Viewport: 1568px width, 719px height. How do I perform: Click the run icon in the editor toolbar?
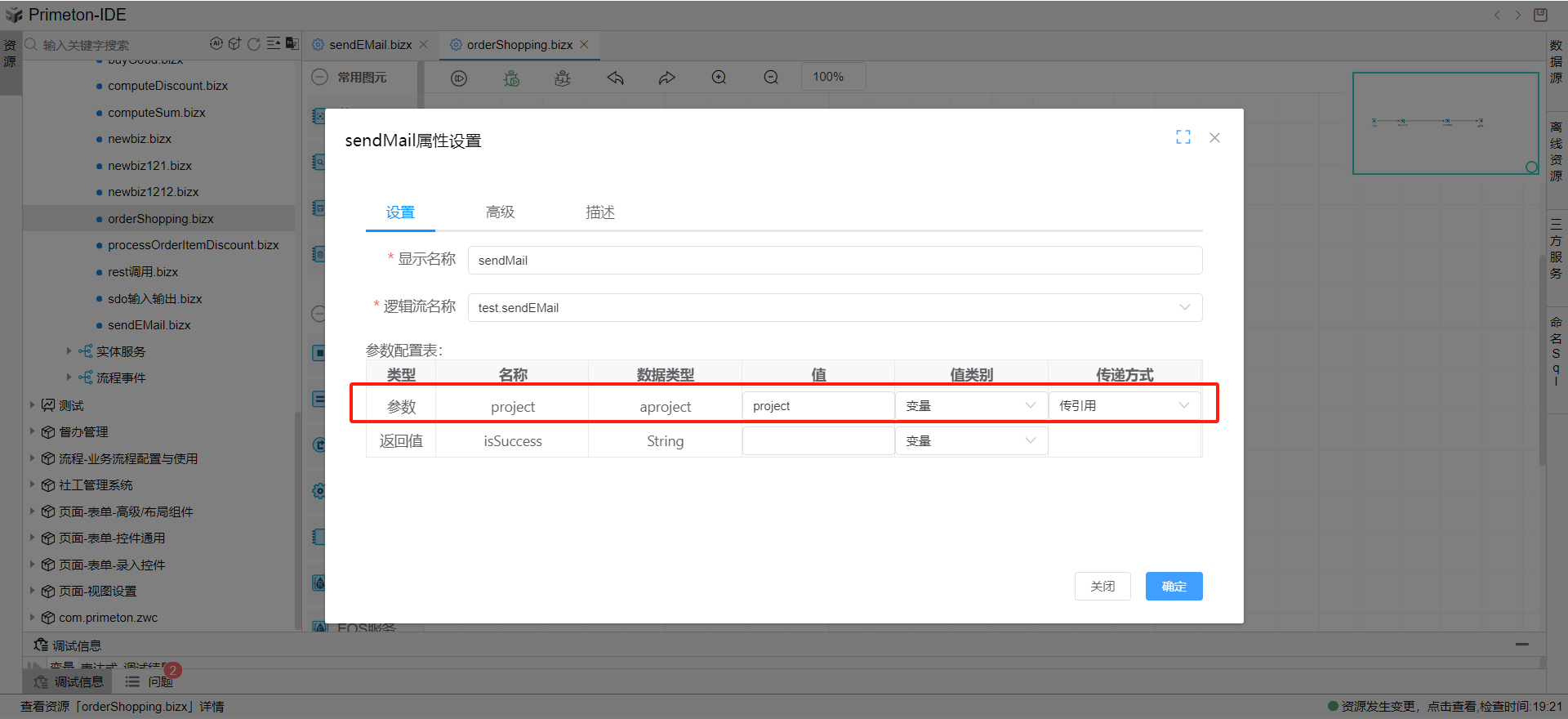pos(459,78)
